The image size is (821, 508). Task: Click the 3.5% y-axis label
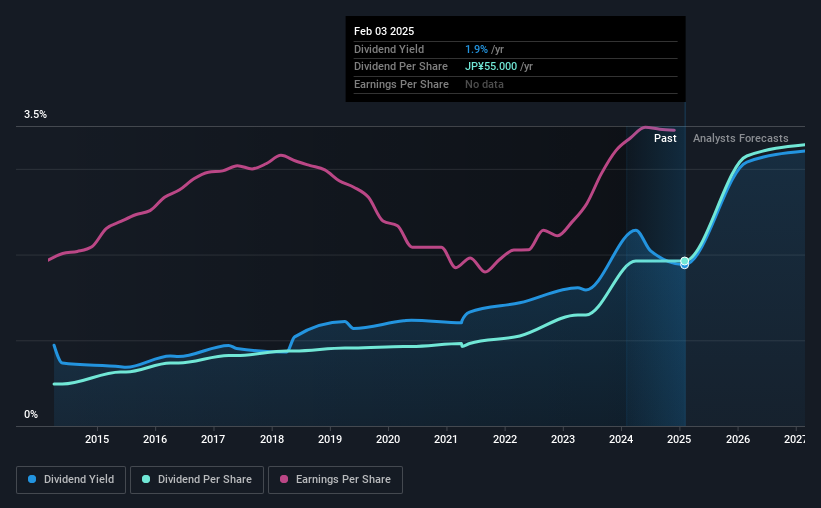[35, 114]
